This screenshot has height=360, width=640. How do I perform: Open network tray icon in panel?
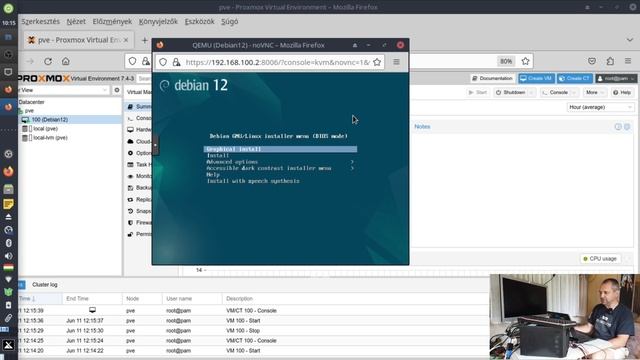(8, 280)
